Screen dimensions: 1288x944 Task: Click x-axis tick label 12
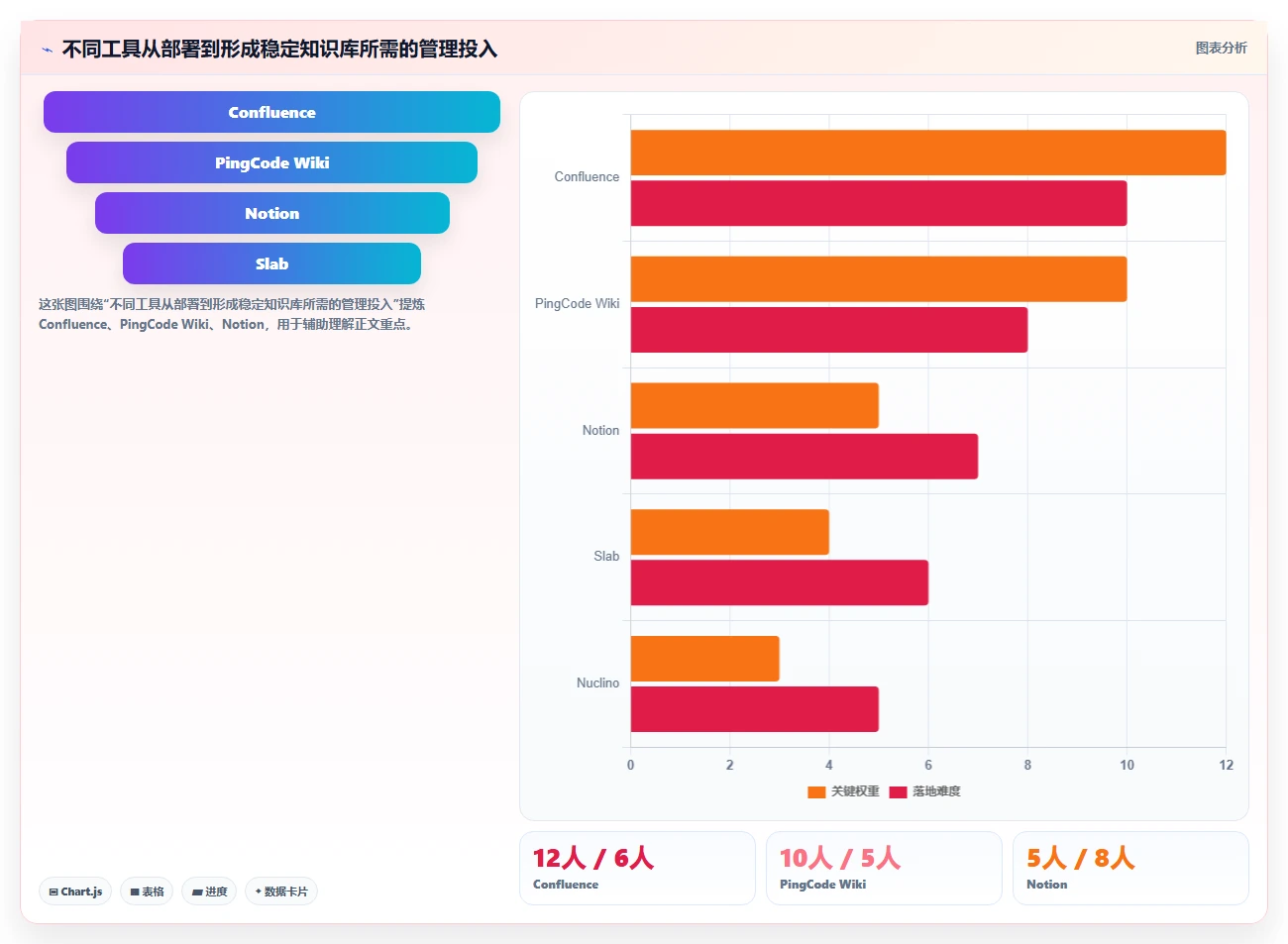pos(1227,765)
